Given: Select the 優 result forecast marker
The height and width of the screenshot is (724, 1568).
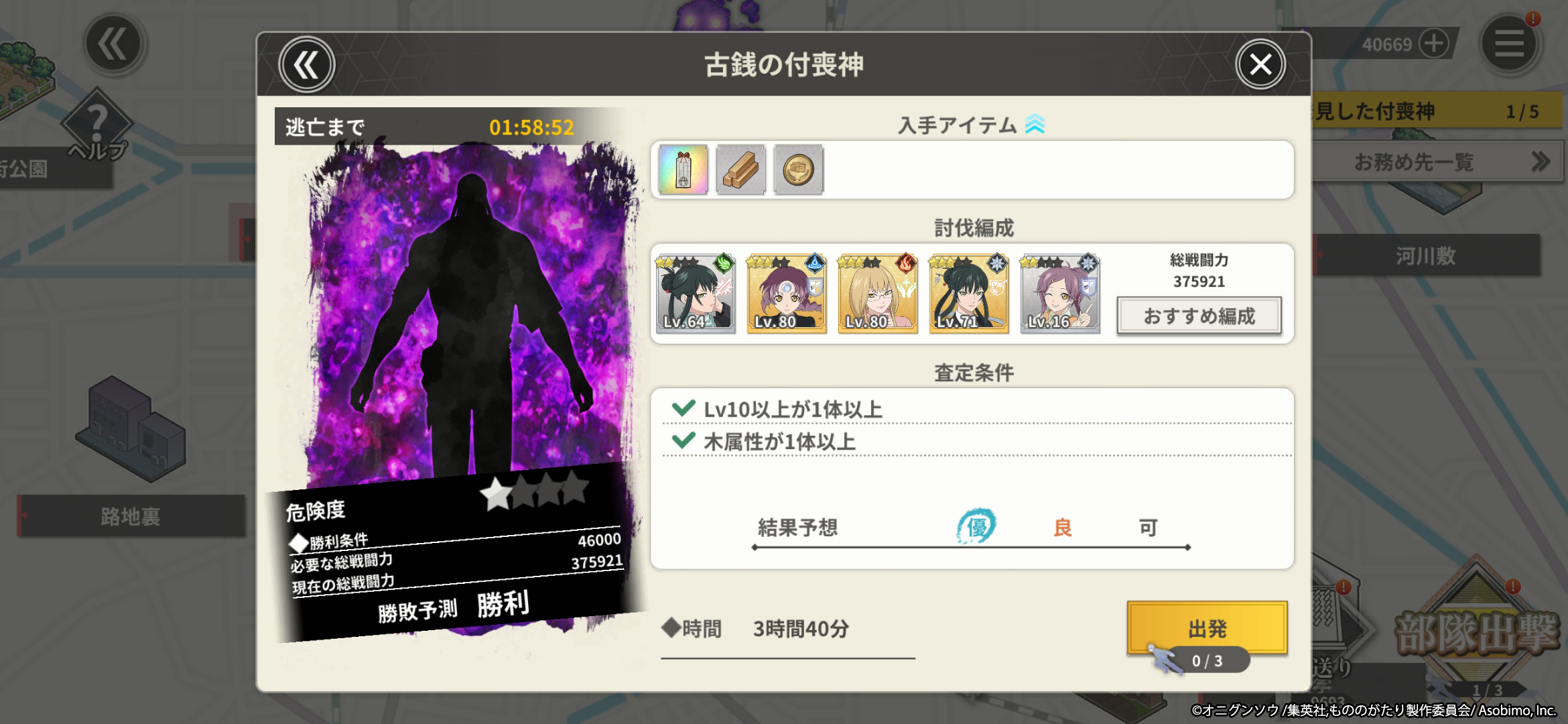Looking at the screenshot, I should pos(976,527).
